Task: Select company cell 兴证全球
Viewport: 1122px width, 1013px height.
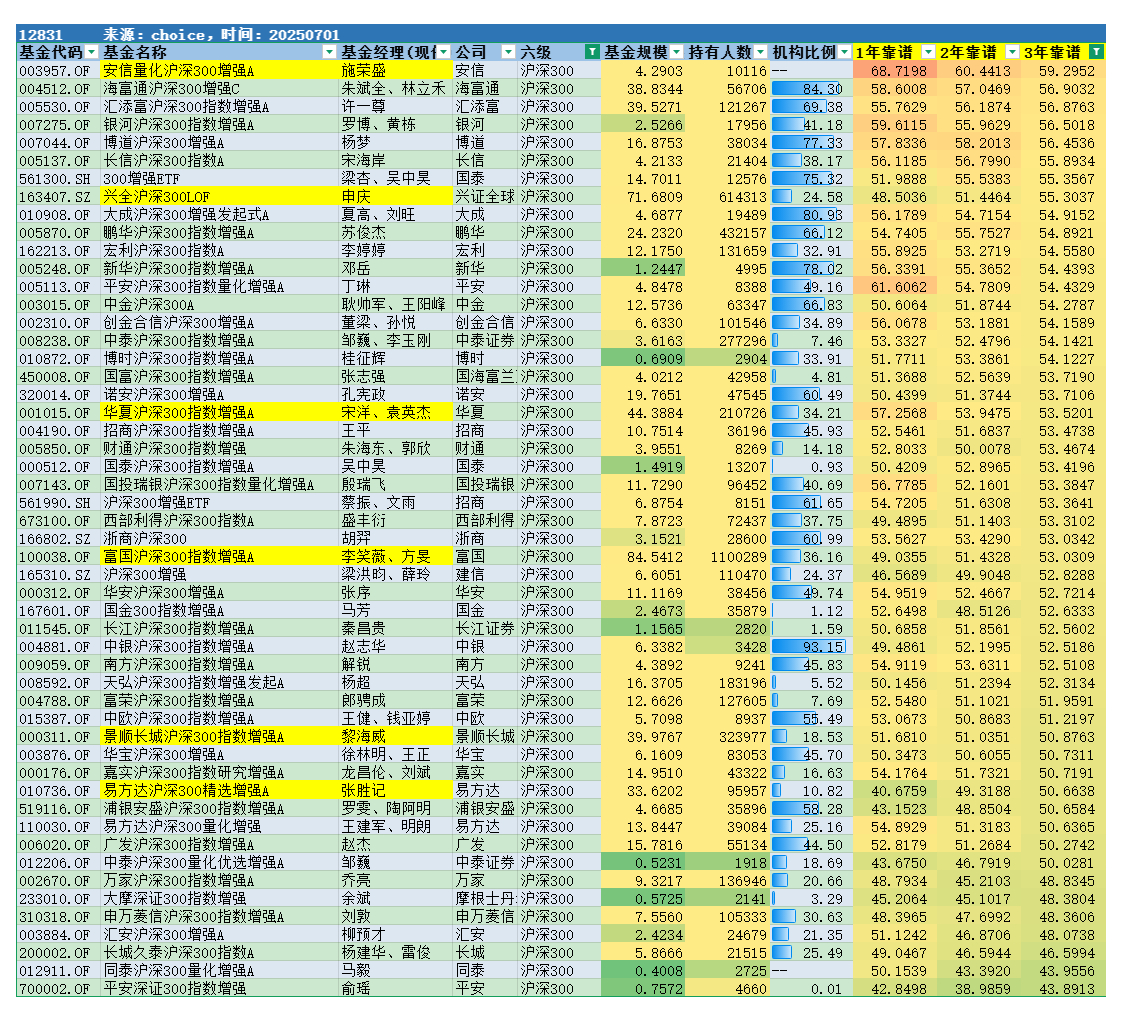Action: (485, 197)
